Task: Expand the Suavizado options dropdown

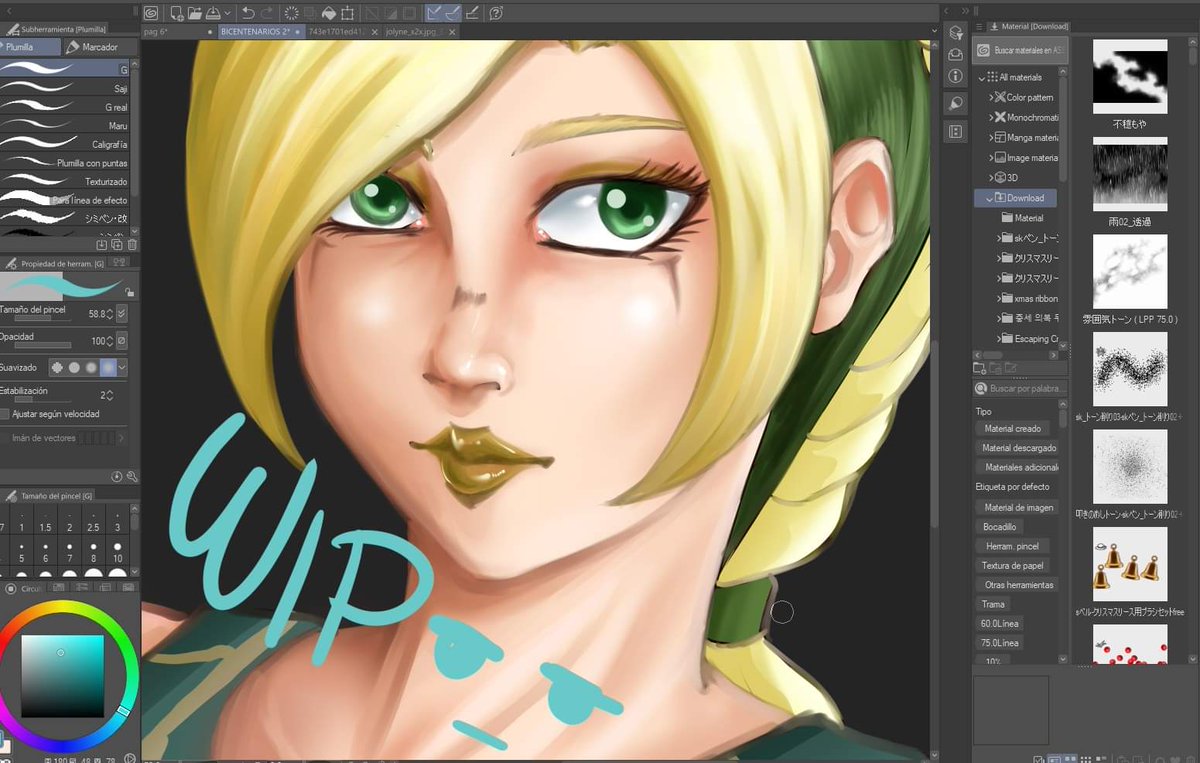Action: click(122, 367)
